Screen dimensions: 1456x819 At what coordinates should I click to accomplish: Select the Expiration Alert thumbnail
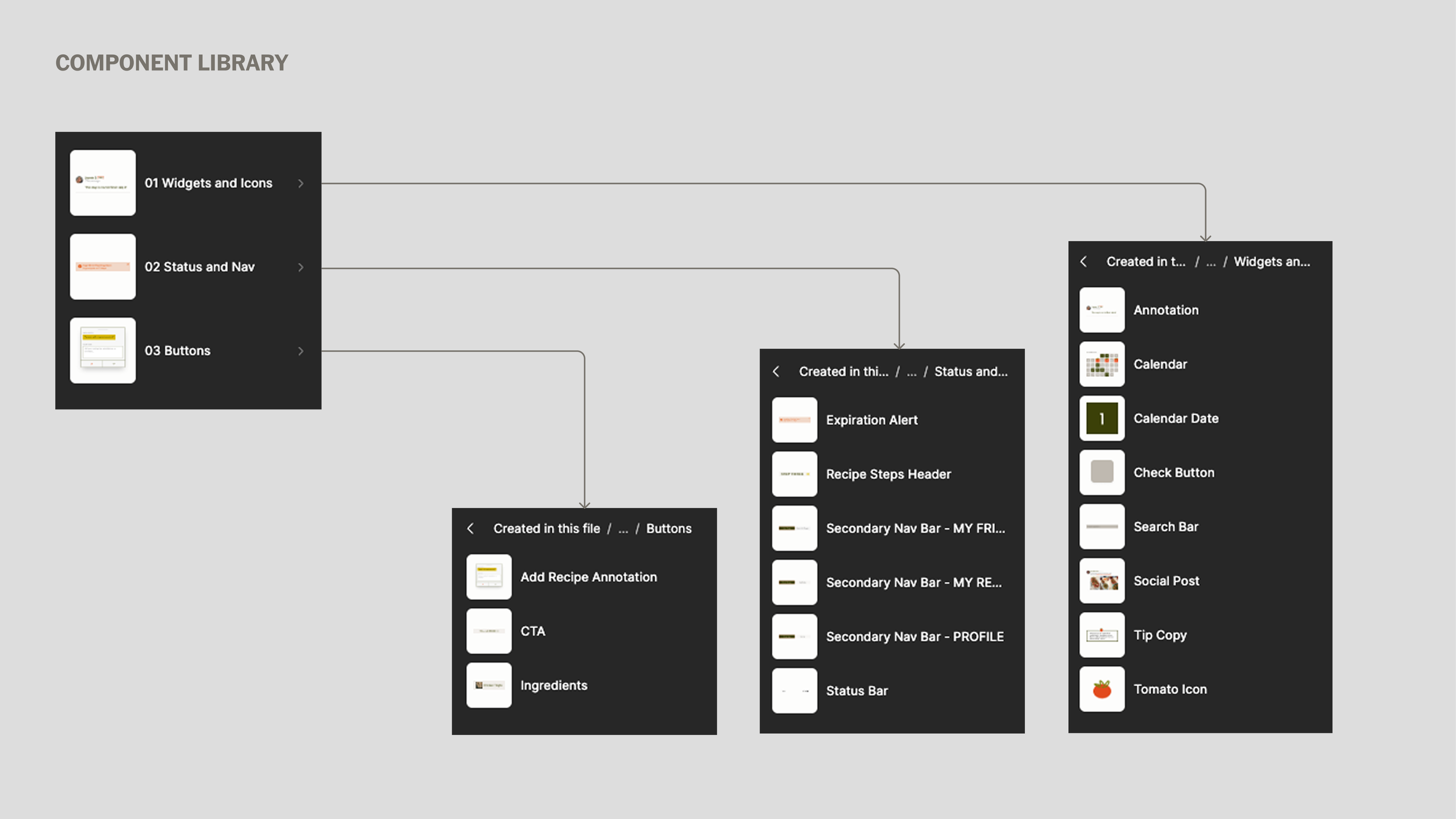tap(794, 420)
